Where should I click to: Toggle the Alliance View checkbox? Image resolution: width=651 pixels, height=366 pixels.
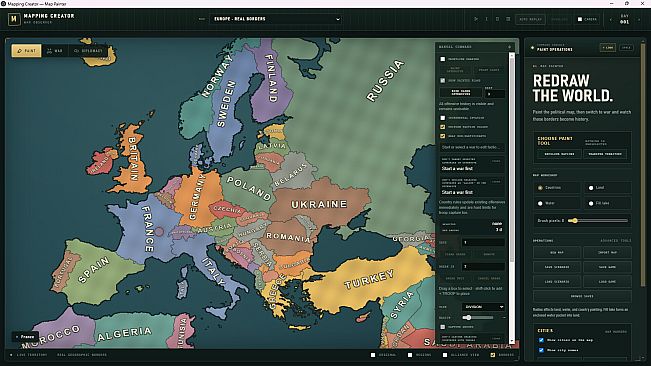click(x=445, y=355)
